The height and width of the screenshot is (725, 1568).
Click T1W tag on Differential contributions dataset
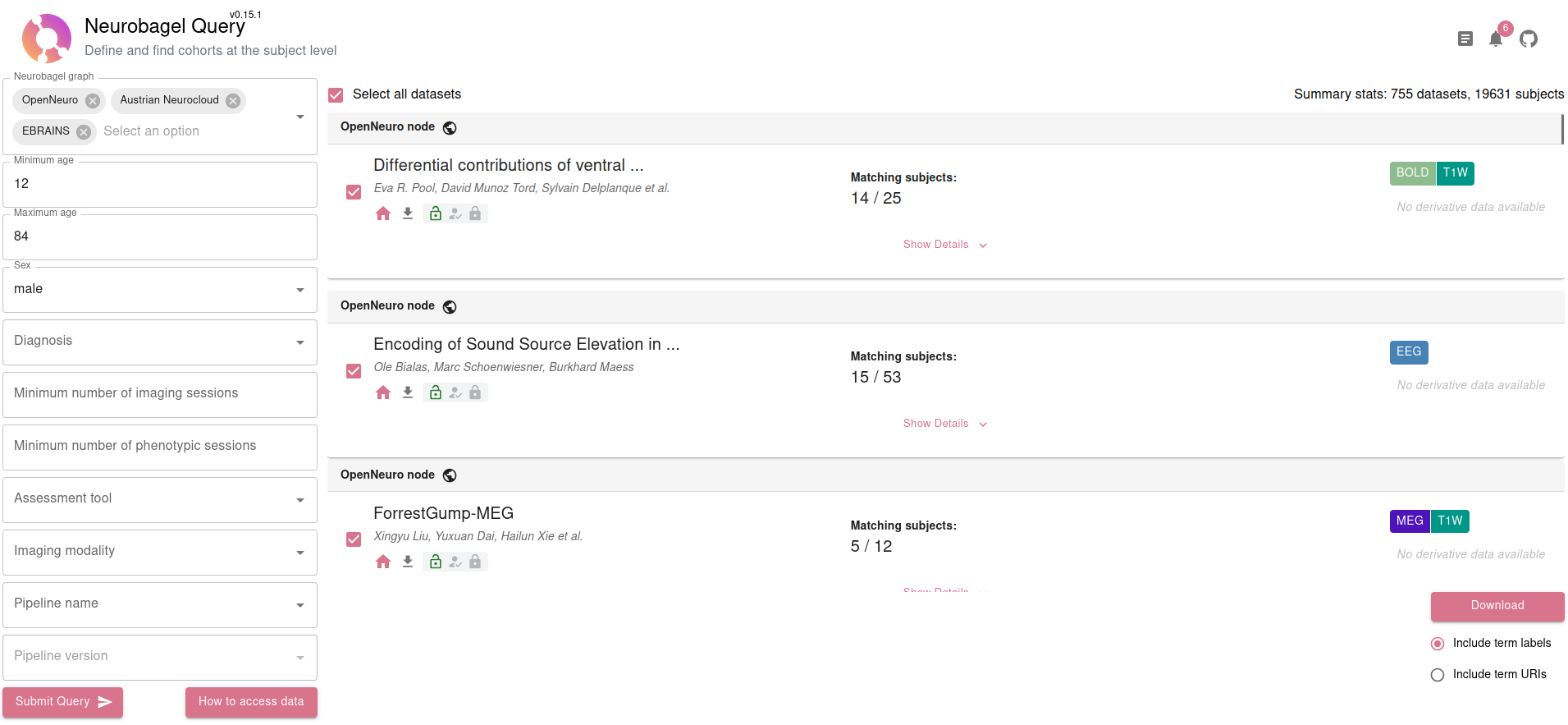pos(1456,173)
